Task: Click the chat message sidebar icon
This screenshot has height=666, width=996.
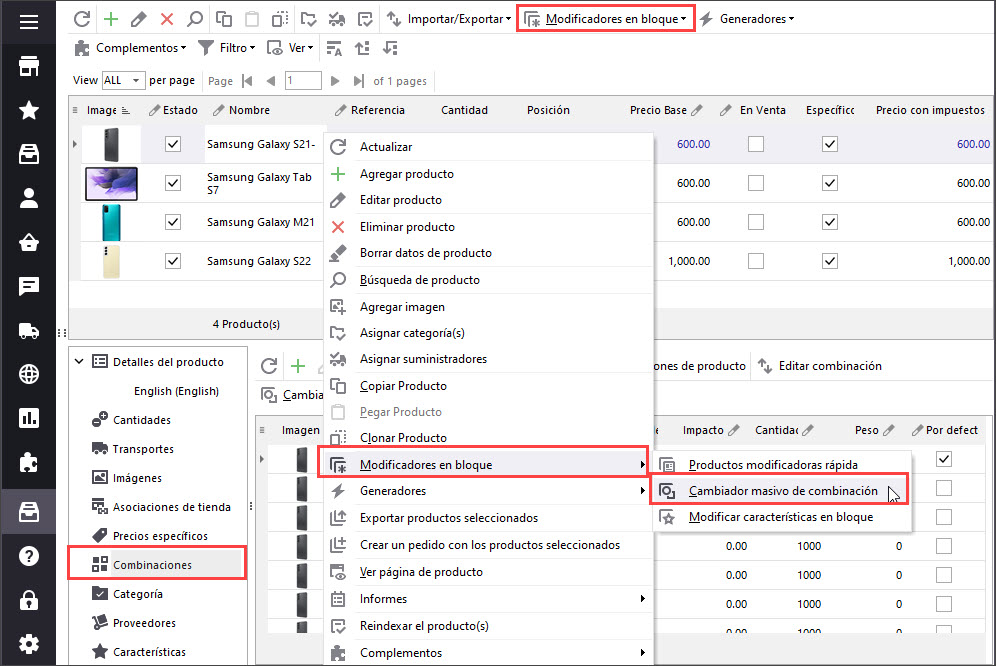Action: [29, 287]
